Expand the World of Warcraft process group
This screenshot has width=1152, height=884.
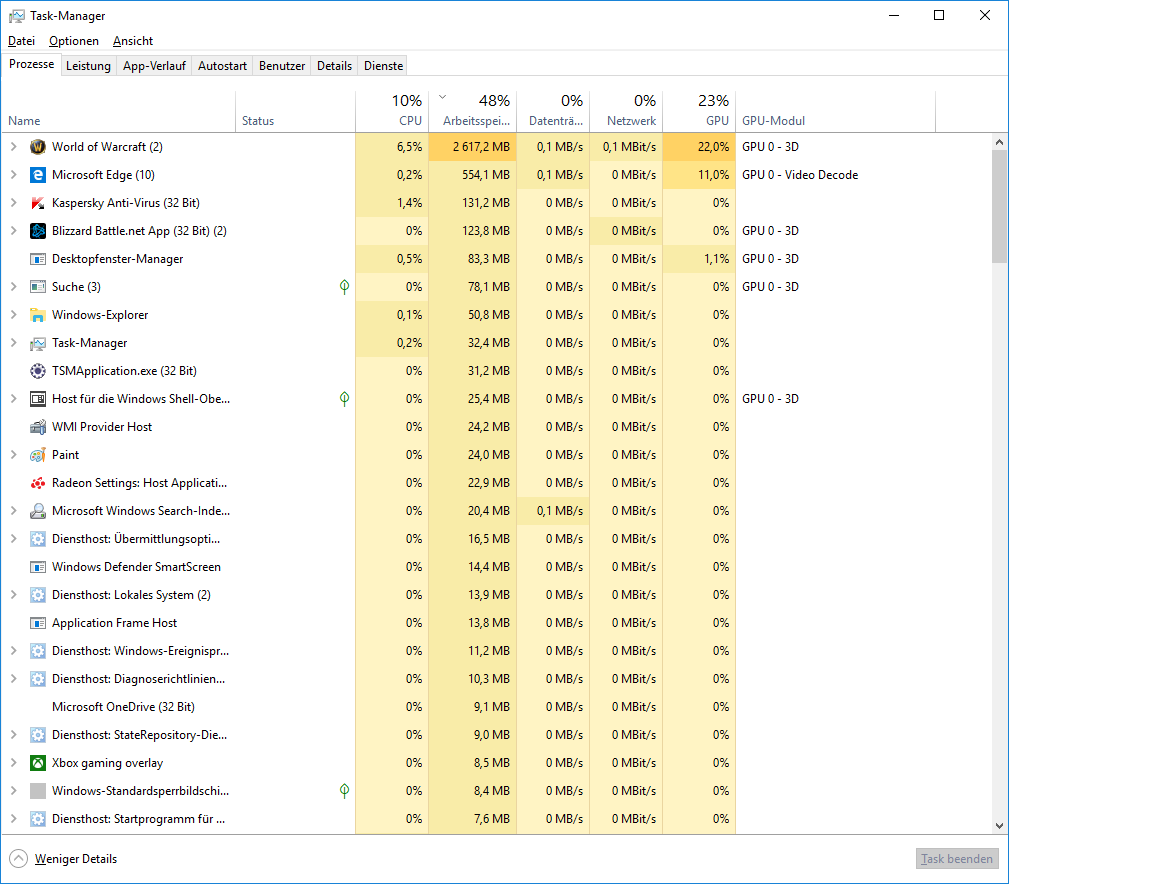click(13, 147)
